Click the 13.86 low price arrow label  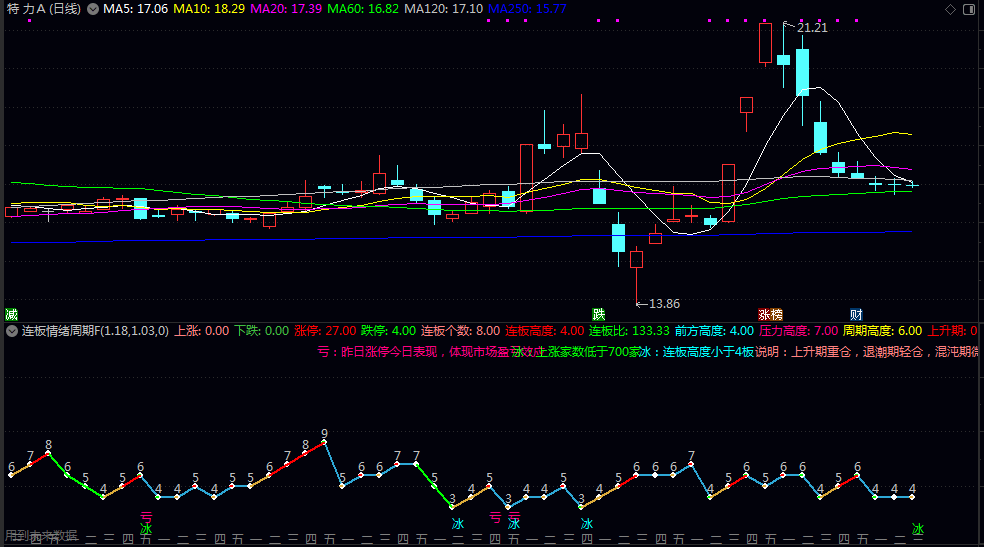tap(663, 304)
